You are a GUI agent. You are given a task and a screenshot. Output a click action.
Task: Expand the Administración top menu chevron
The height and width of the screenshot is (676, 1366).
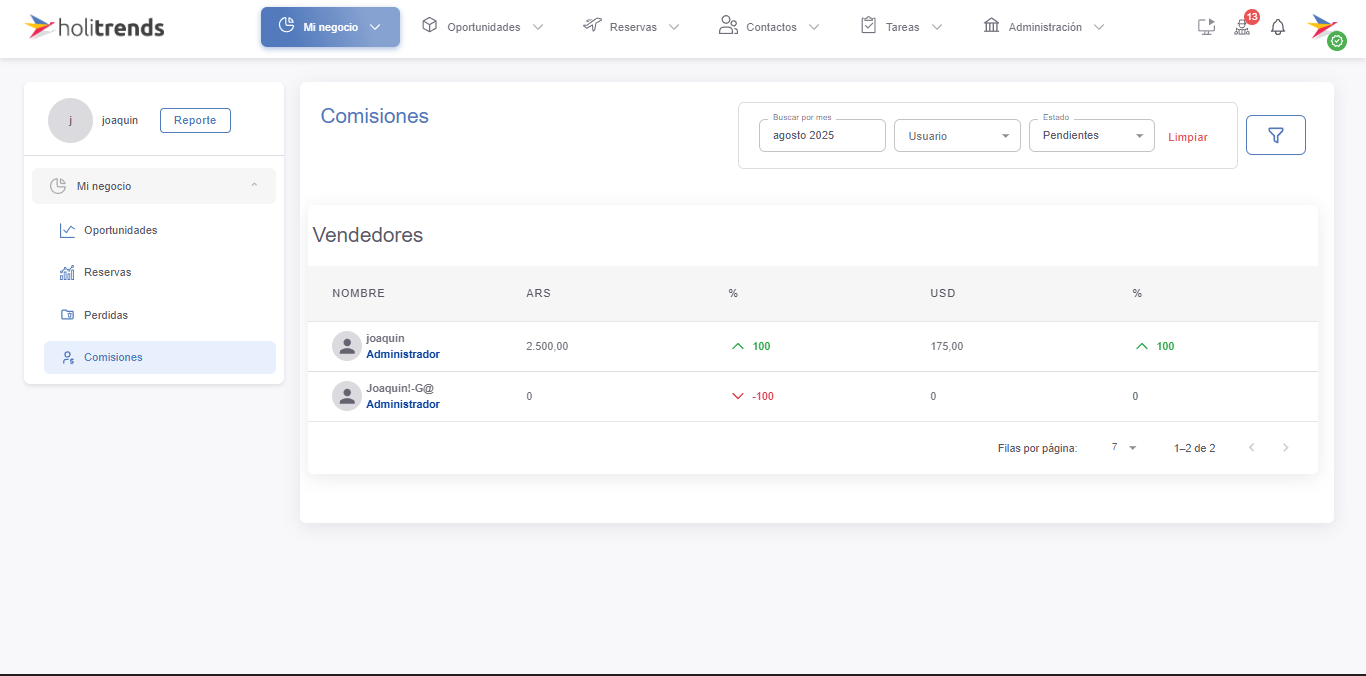[x=1098, y=27]
